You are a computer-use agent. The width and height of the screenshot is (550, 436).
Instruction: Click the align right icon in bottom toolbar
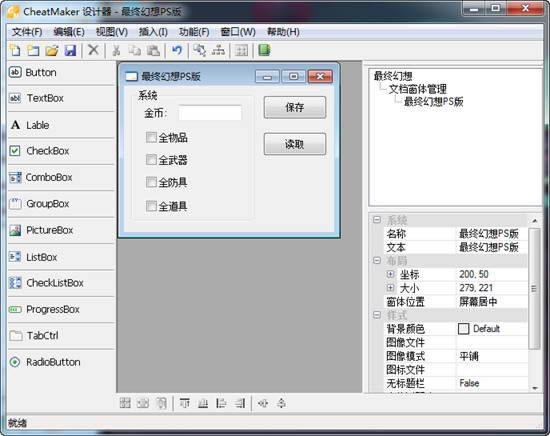click(x=240, y=403)
